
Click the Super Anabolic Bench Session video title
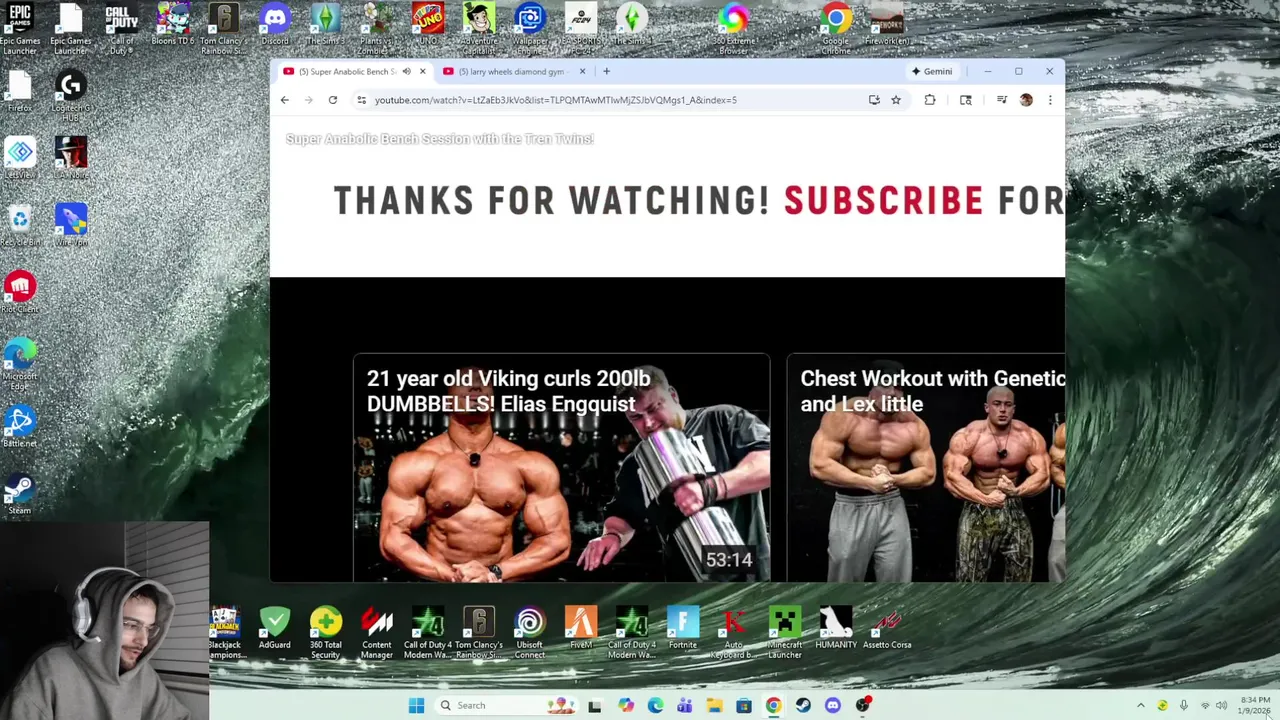440,139
